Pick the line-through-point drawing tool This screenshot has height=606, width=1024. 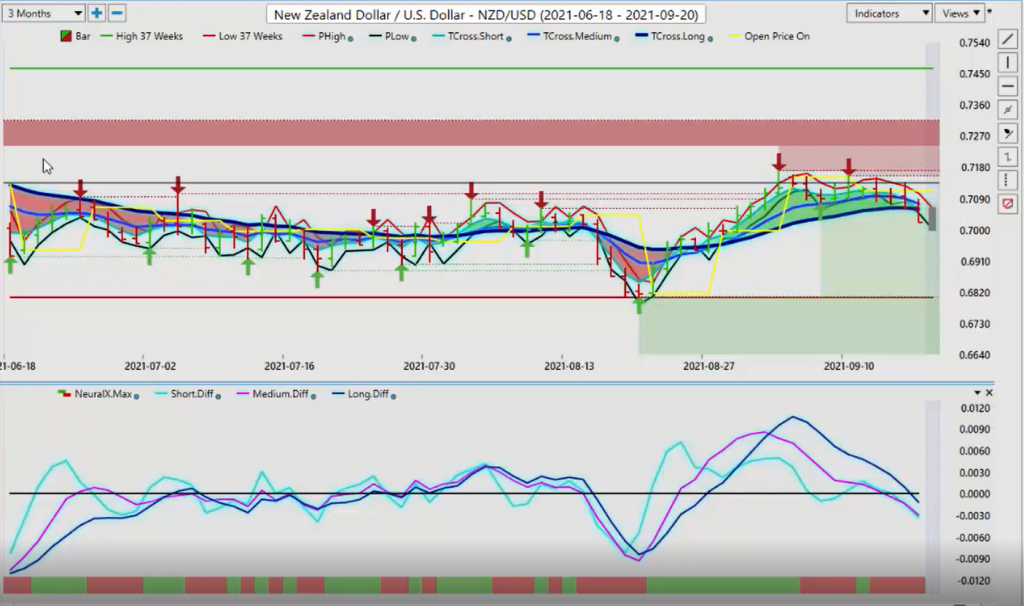(x=1008, y=110)
